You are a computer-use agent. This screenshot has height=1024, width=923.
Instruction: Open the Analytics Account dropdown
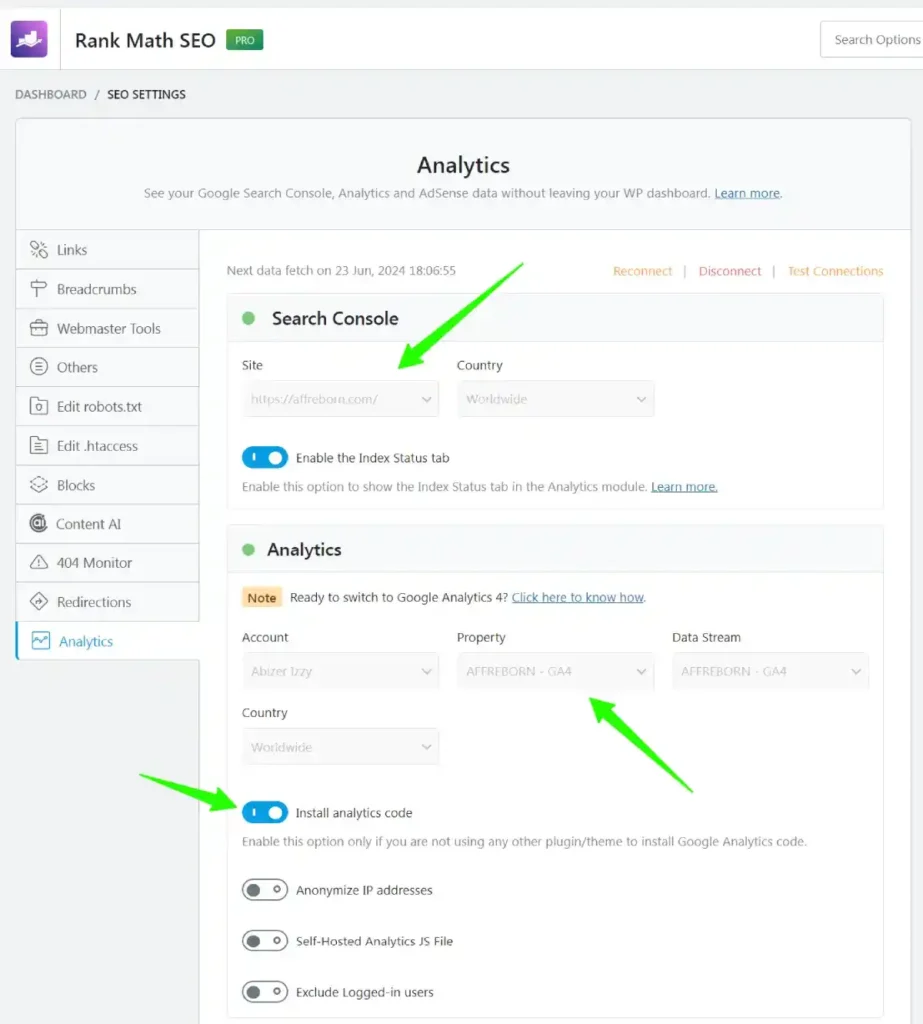click(x=340, y=671)
